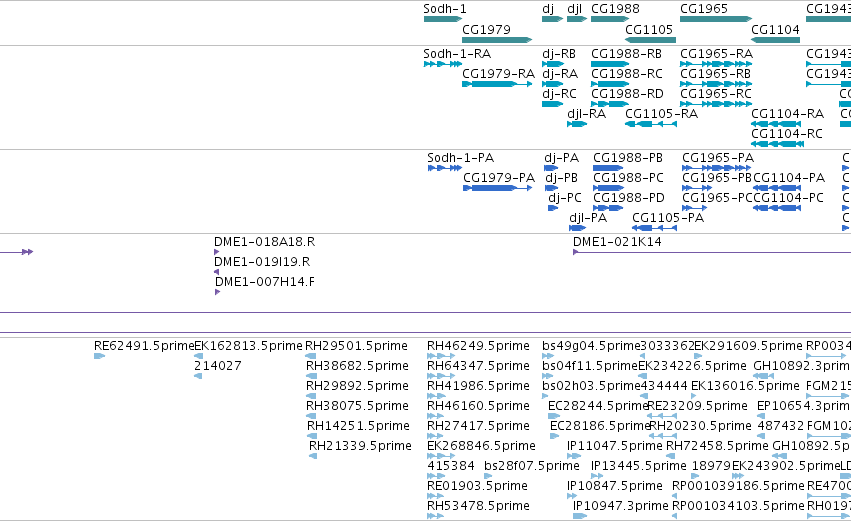The width and height of the screenshot is (851, 521).
Task: Select transcript CG1104-RA
Action: pos(776,124)
